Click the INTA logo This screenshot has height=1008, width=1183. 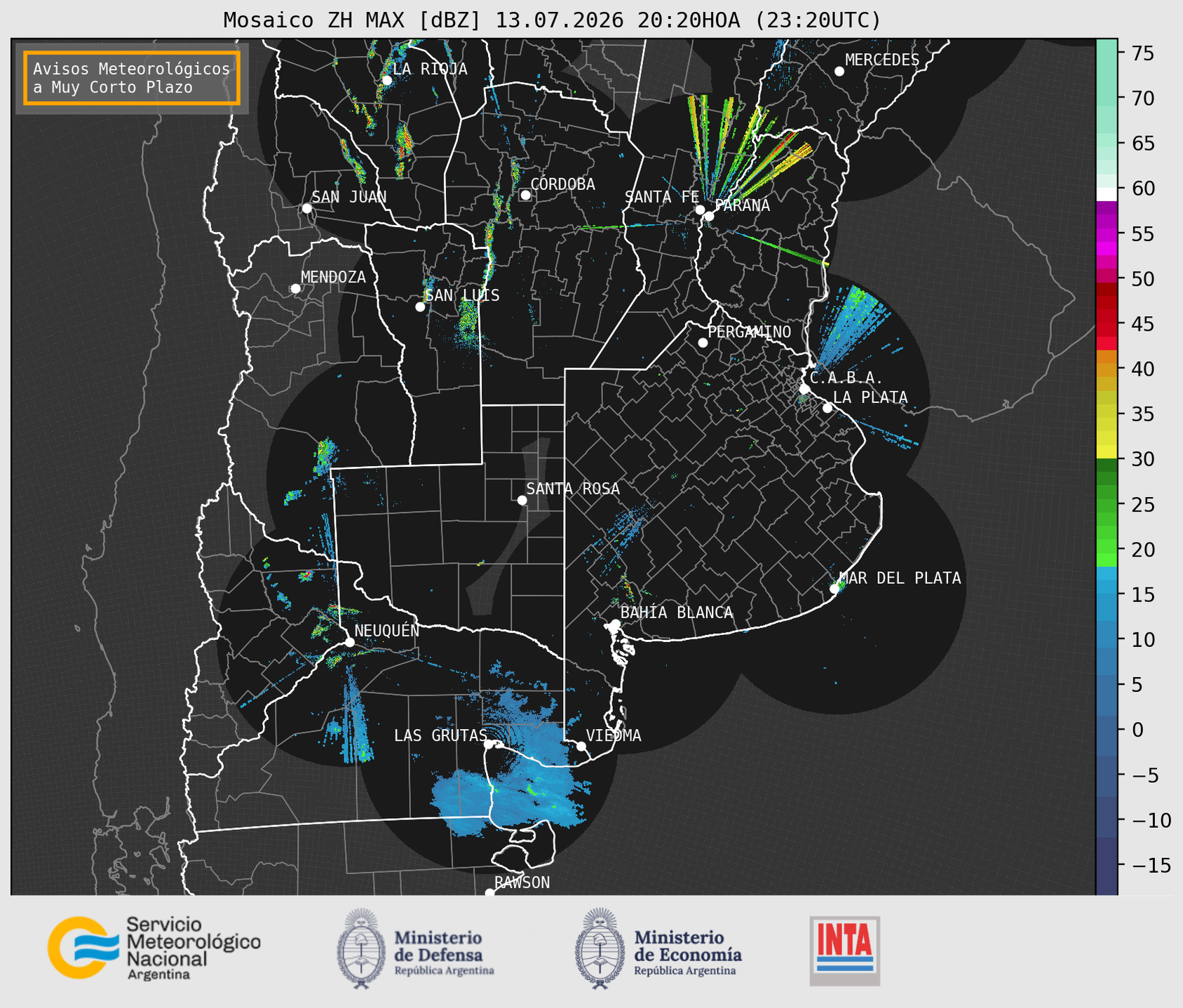click(845, 951)
